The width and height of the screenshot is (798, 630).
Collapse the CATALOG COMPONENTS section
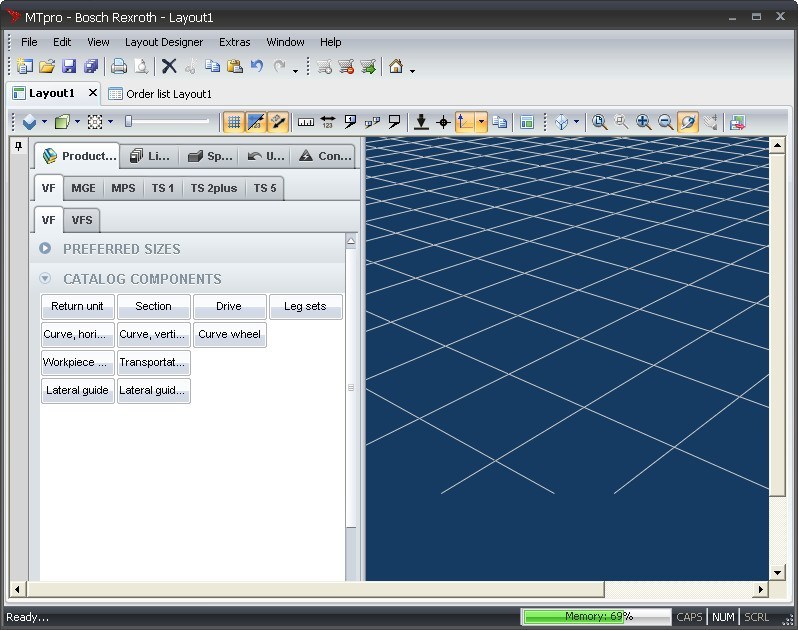[45, 278]
